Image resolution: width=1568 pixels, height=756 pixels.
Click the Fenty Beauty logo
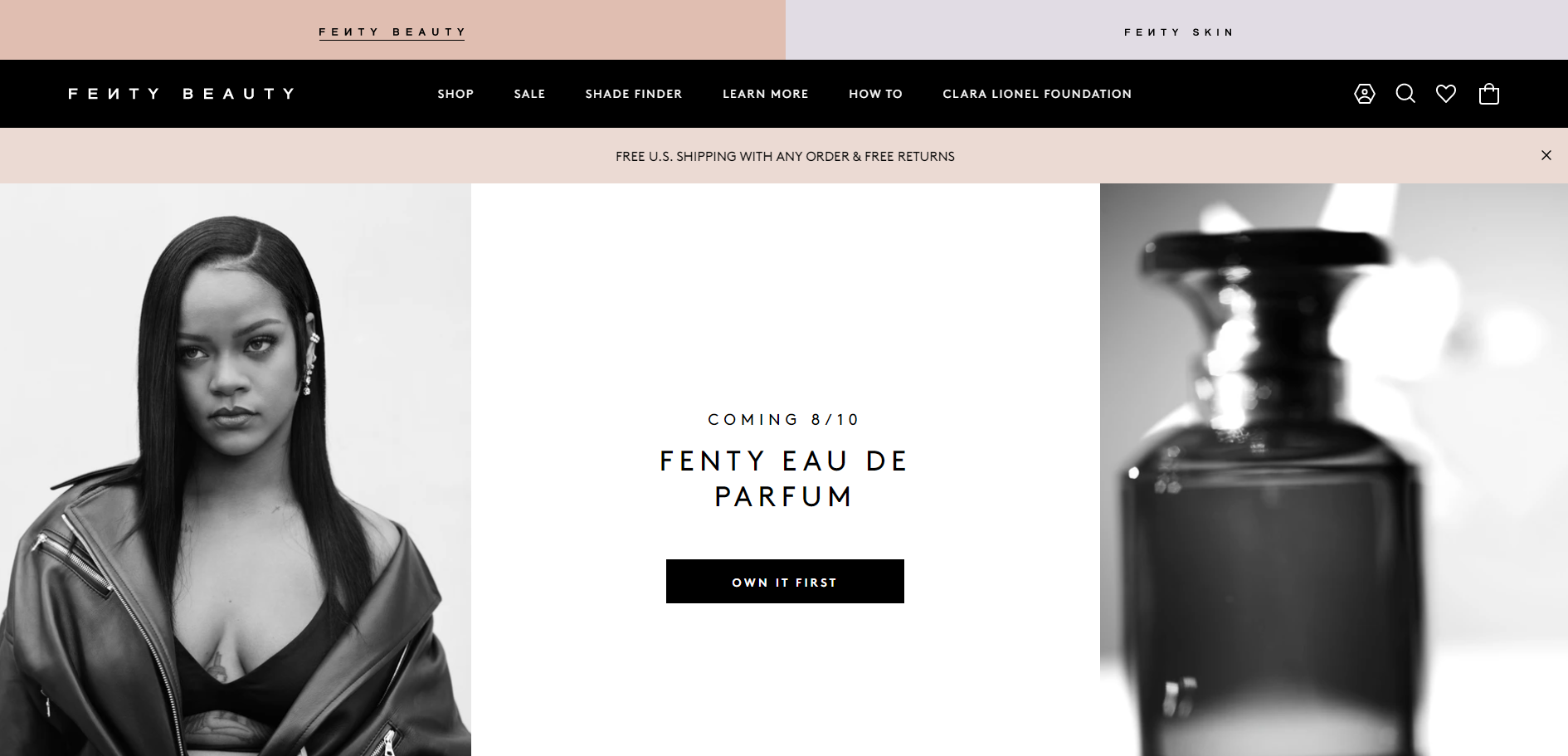point(181,94)
